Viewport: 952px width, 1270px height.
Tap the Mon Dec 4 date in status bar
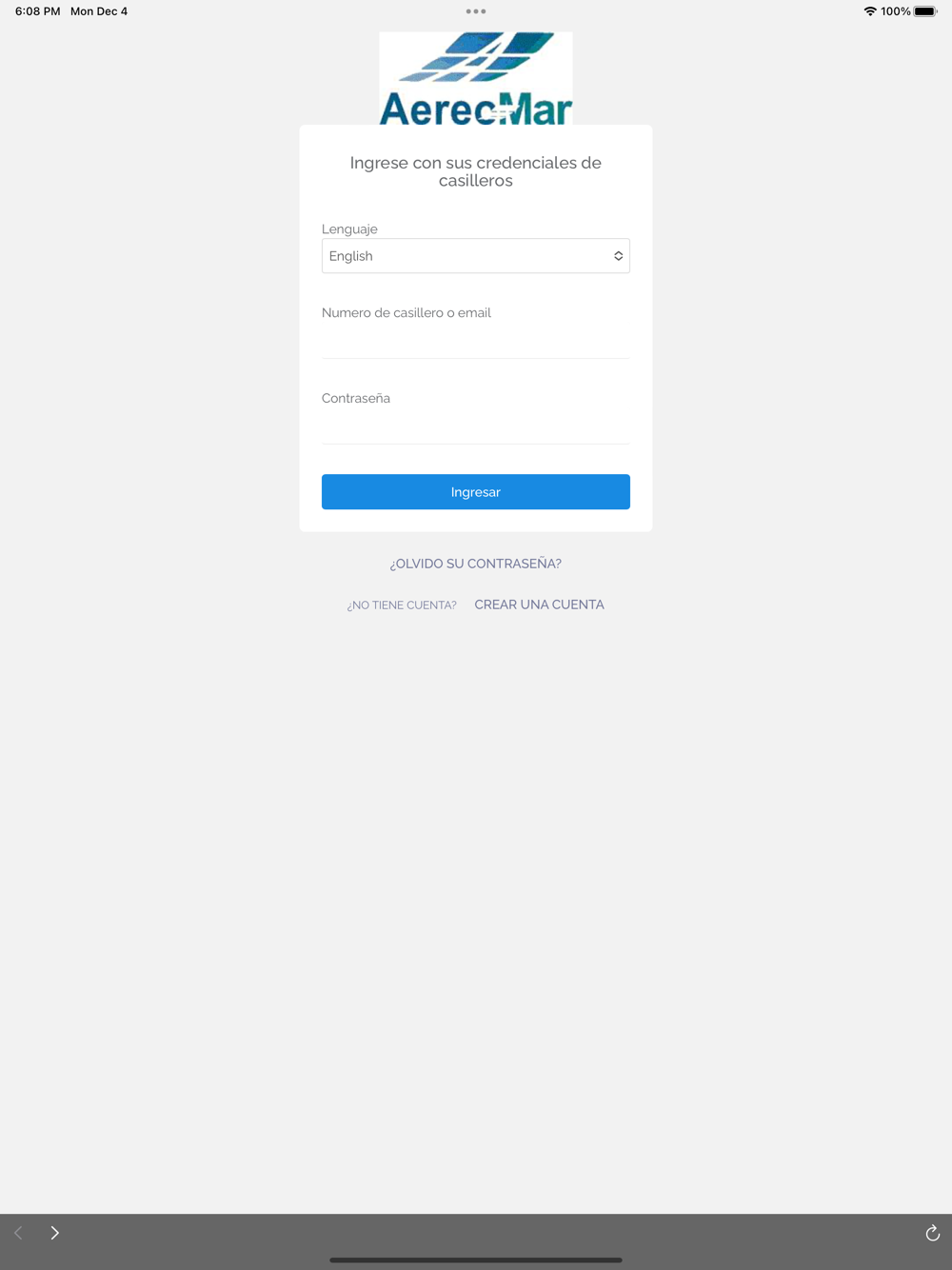pyautogui.click(x=99, y=11)
